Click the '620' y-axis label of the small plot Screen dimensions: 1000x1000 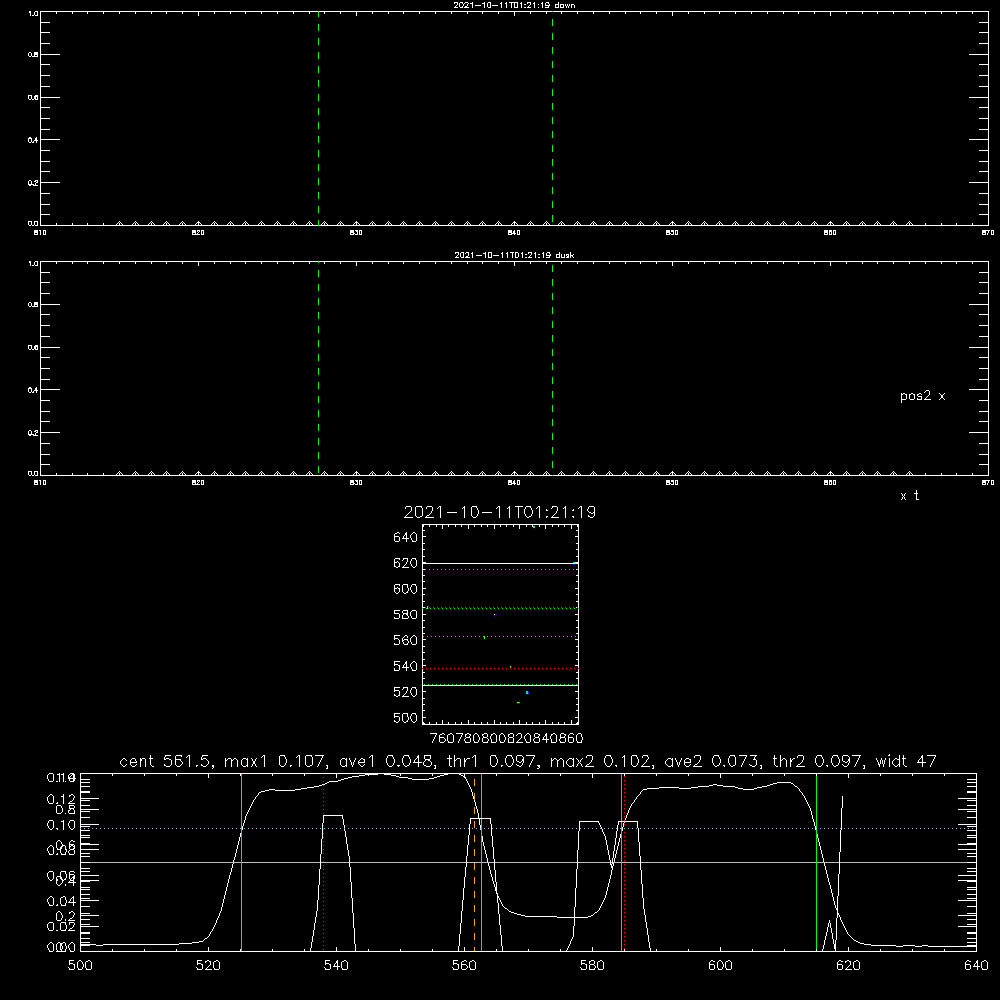coord(406,563)
